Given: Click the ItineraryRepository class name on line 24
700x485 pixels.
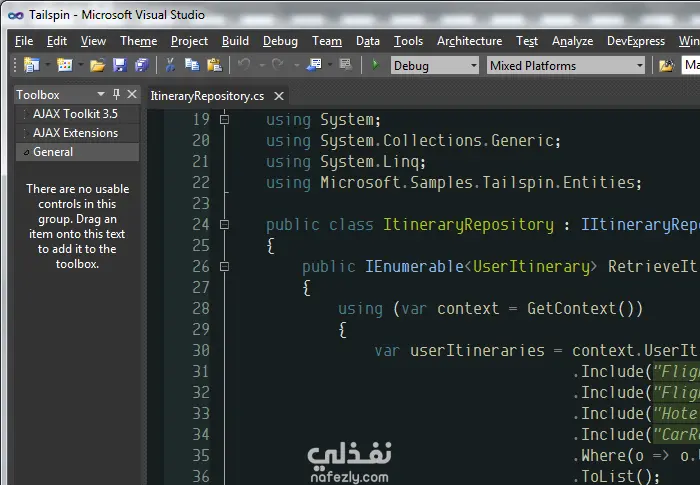Looking at the screenshot, I should (x=468, y=225).
